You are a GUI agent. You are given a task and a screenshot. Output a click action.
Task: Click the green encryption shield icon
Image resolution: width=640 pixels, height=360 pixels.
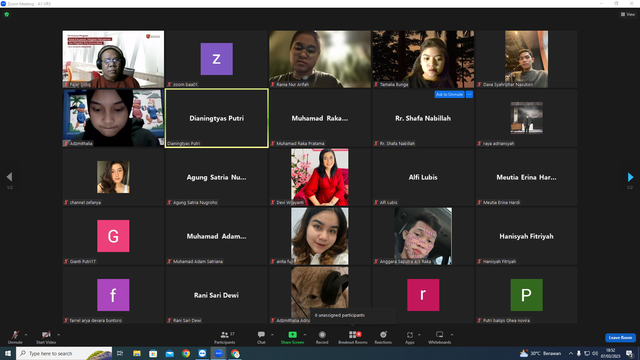click(x=7, y=14)
